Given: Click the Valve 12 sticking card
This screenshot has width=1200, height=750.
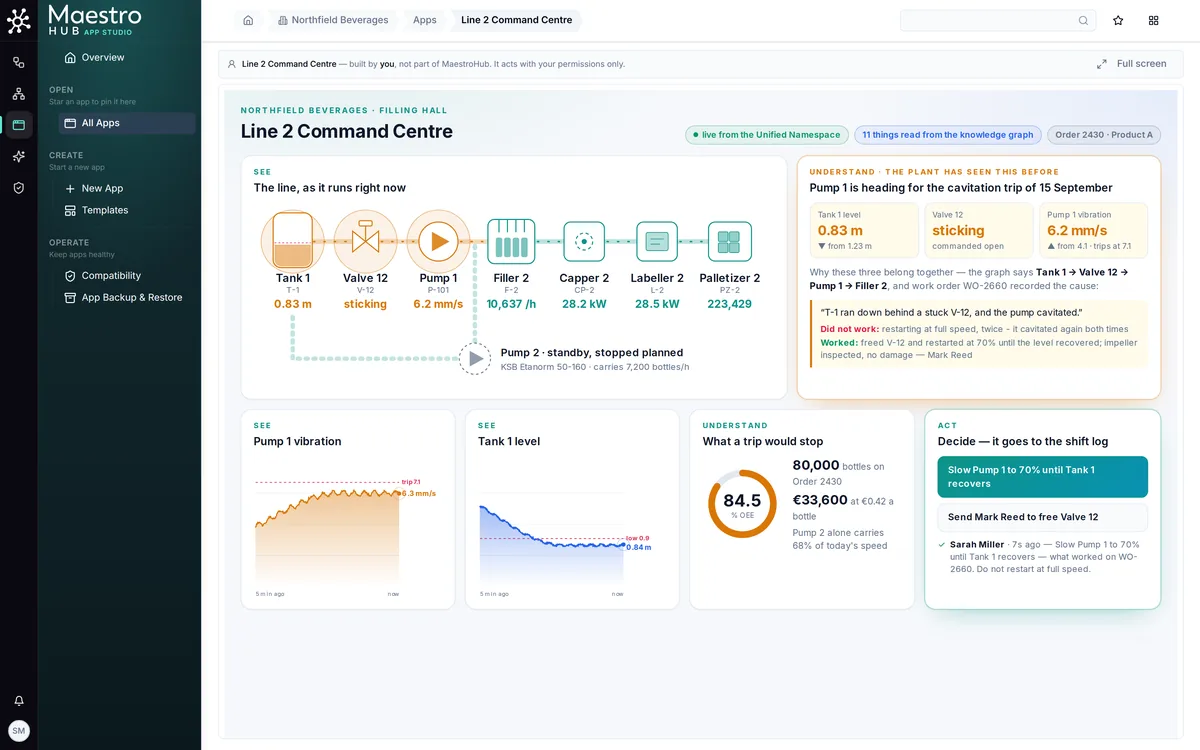Looking at the screenshot, I should click(978, 231).
